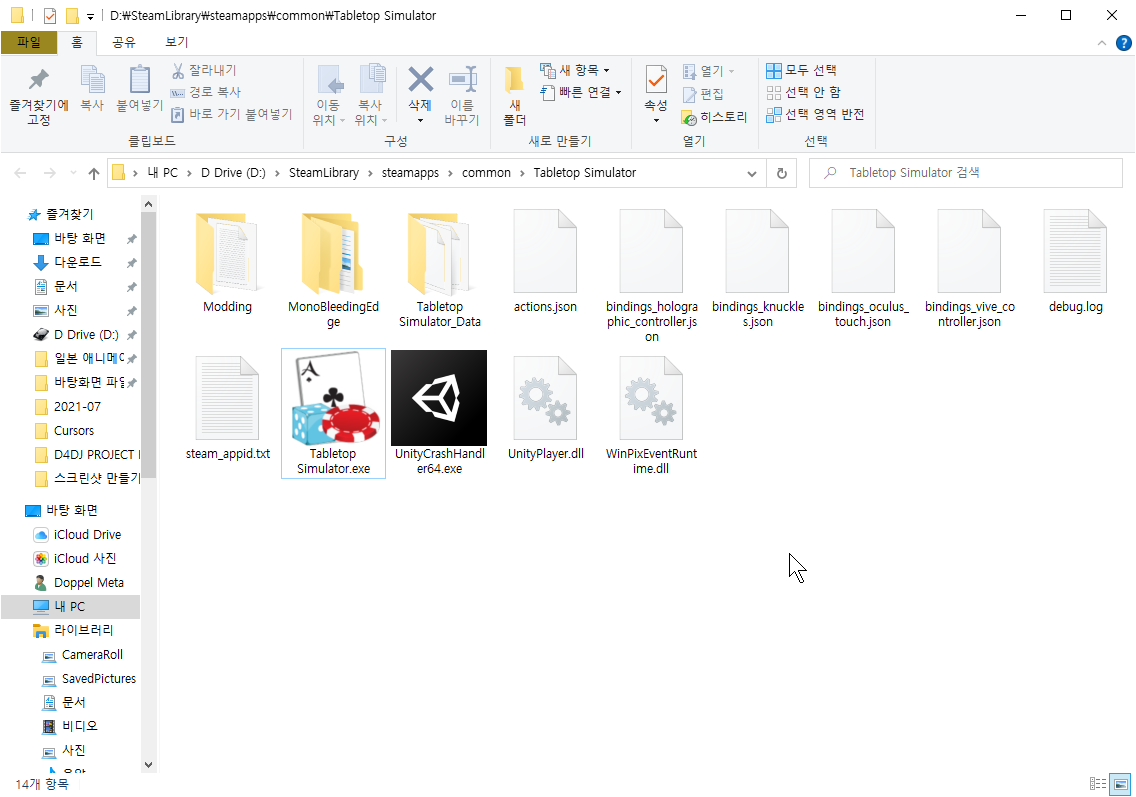Viewport: 1136px width, 797px height.
Task: Click D Drive (D:) in breadcrumb
Action: tap(233, 173)
